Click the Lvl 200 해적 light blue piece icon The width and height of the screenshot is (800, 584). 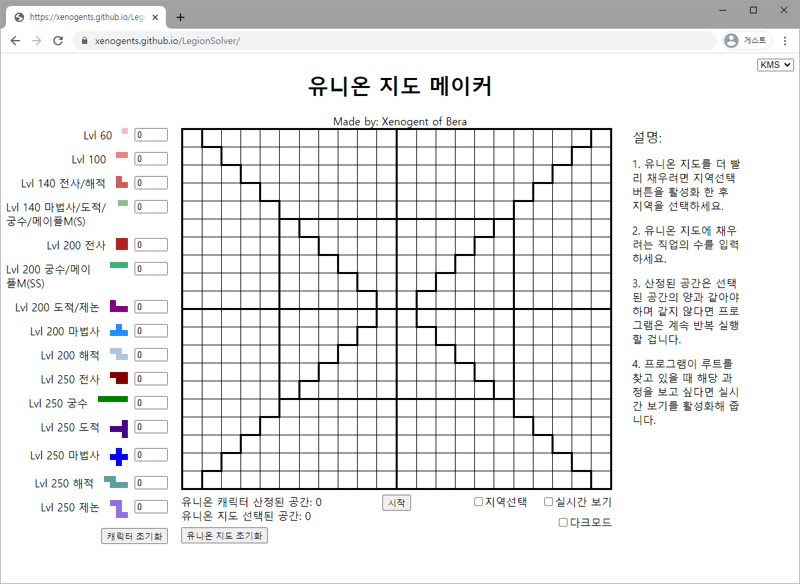pyautogui.click(x=119, y=354)
